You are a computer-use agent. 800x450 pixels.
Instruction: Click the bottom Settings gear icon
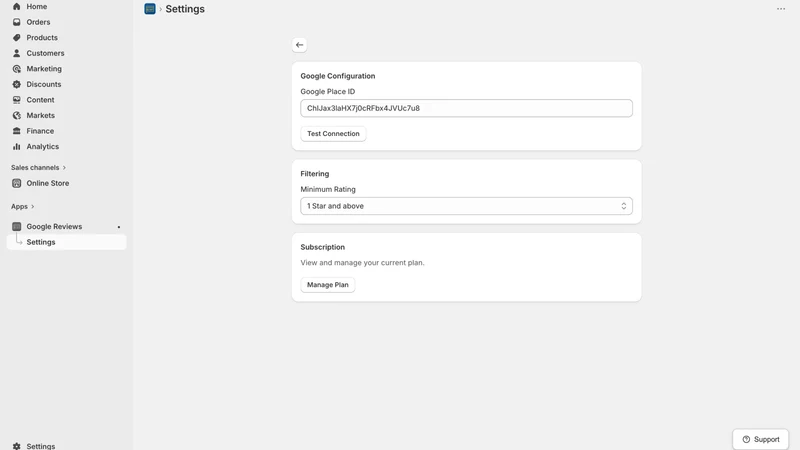tap(16, 446)
